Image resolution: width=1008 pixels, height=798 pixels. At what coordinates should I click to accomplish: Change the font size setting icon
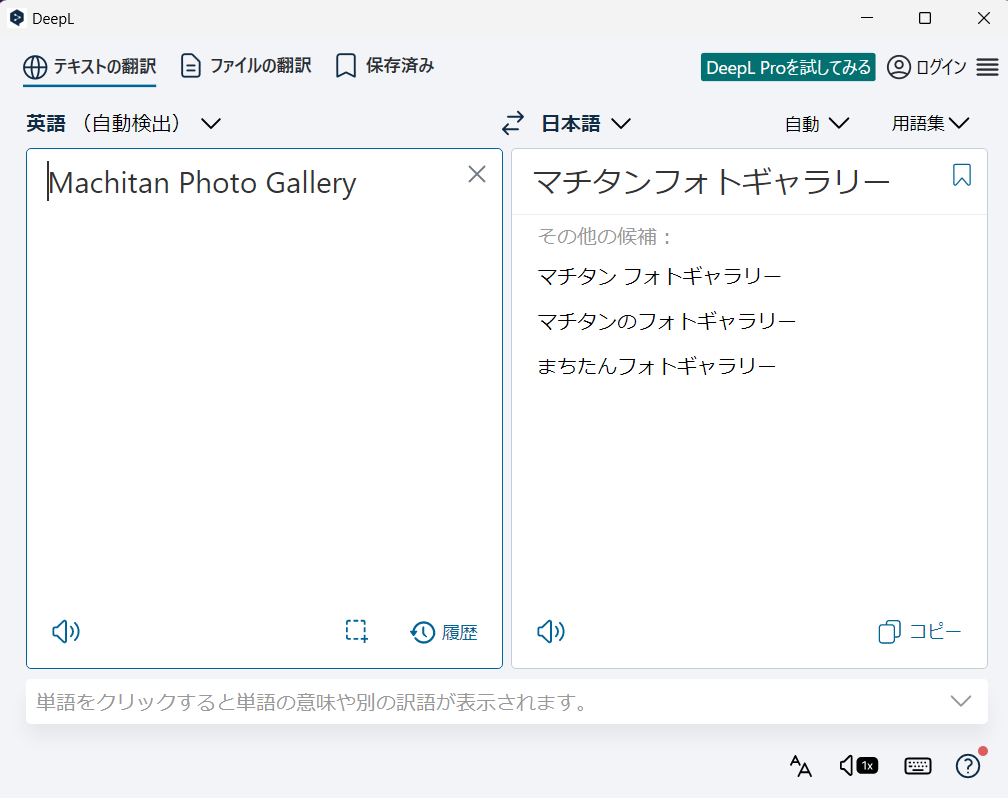[x=800, y=766]
